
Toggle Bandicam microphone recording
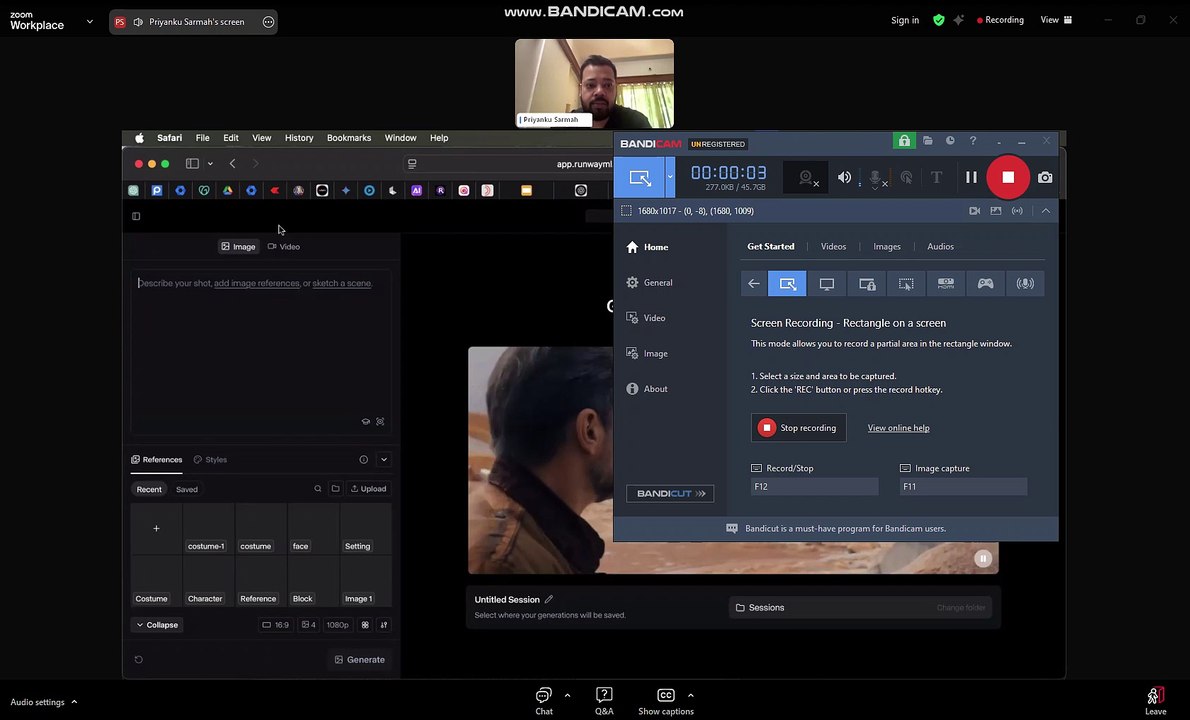876,178
